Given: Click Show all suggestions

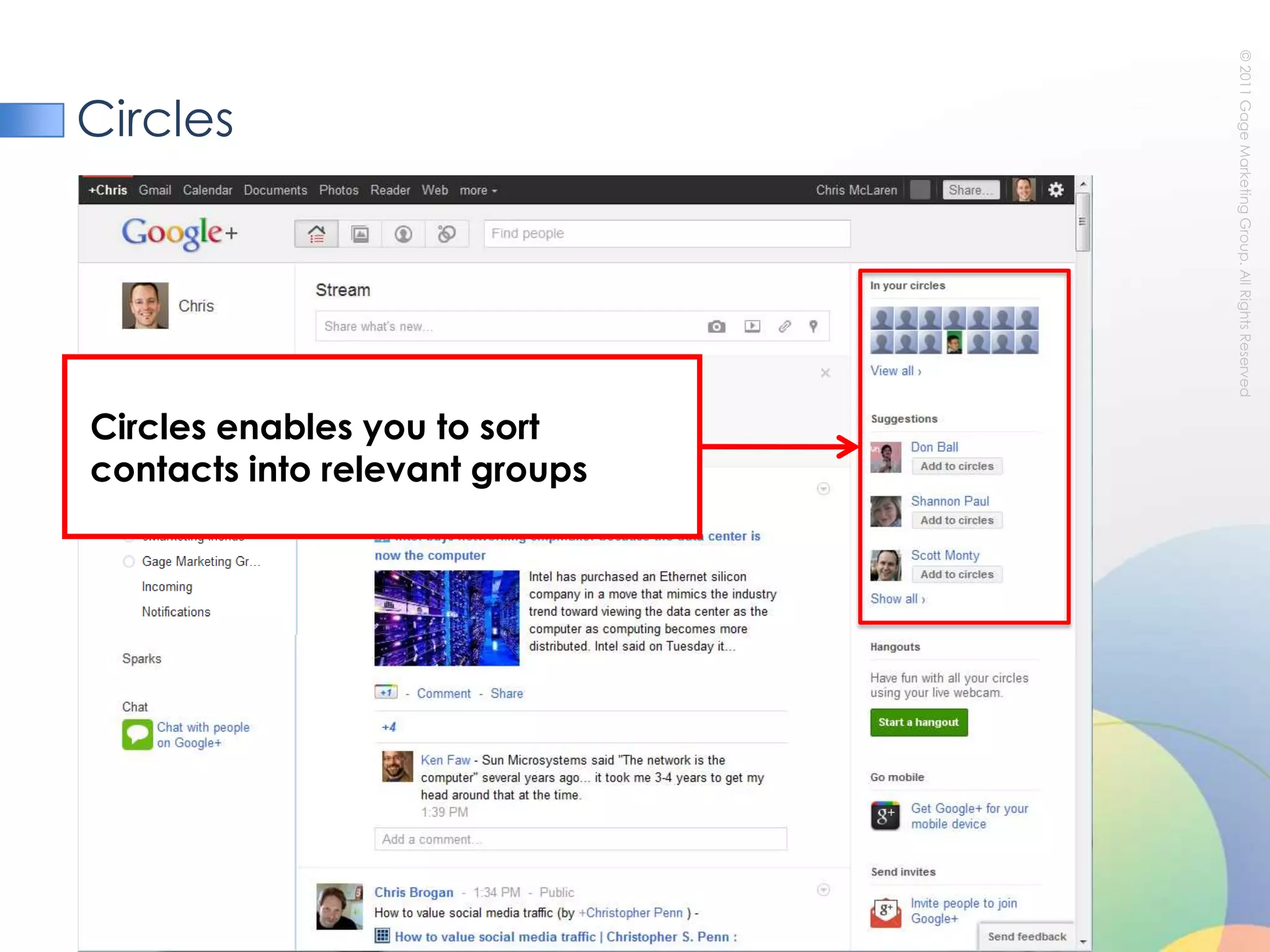Looking at the screenshot, I should tap(897, 599).
